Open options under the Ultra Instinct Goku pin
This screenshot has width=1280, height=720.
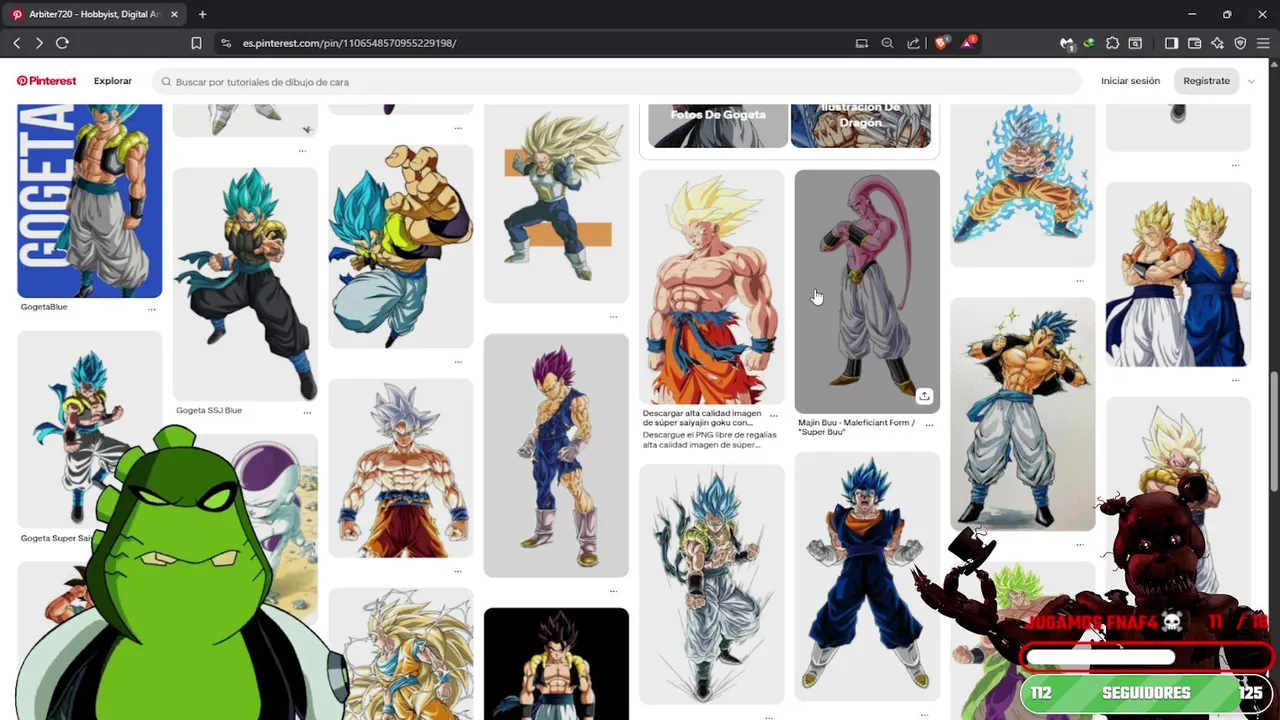click(x=458, y=571)
